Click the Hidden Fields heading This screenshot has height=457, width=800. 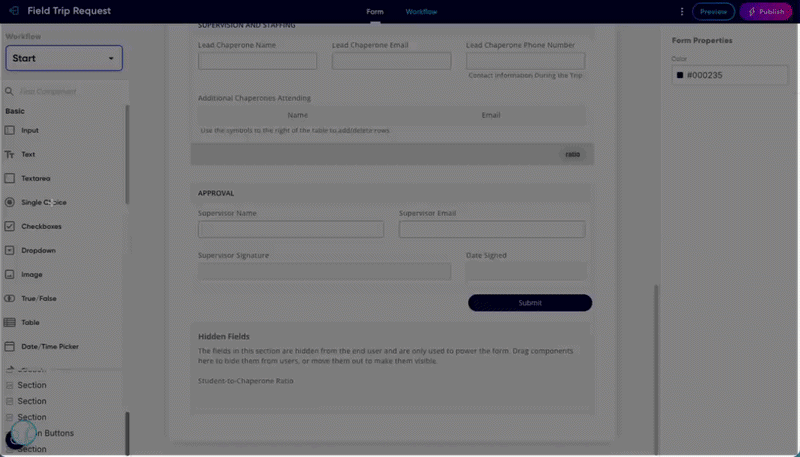point(223,337)
